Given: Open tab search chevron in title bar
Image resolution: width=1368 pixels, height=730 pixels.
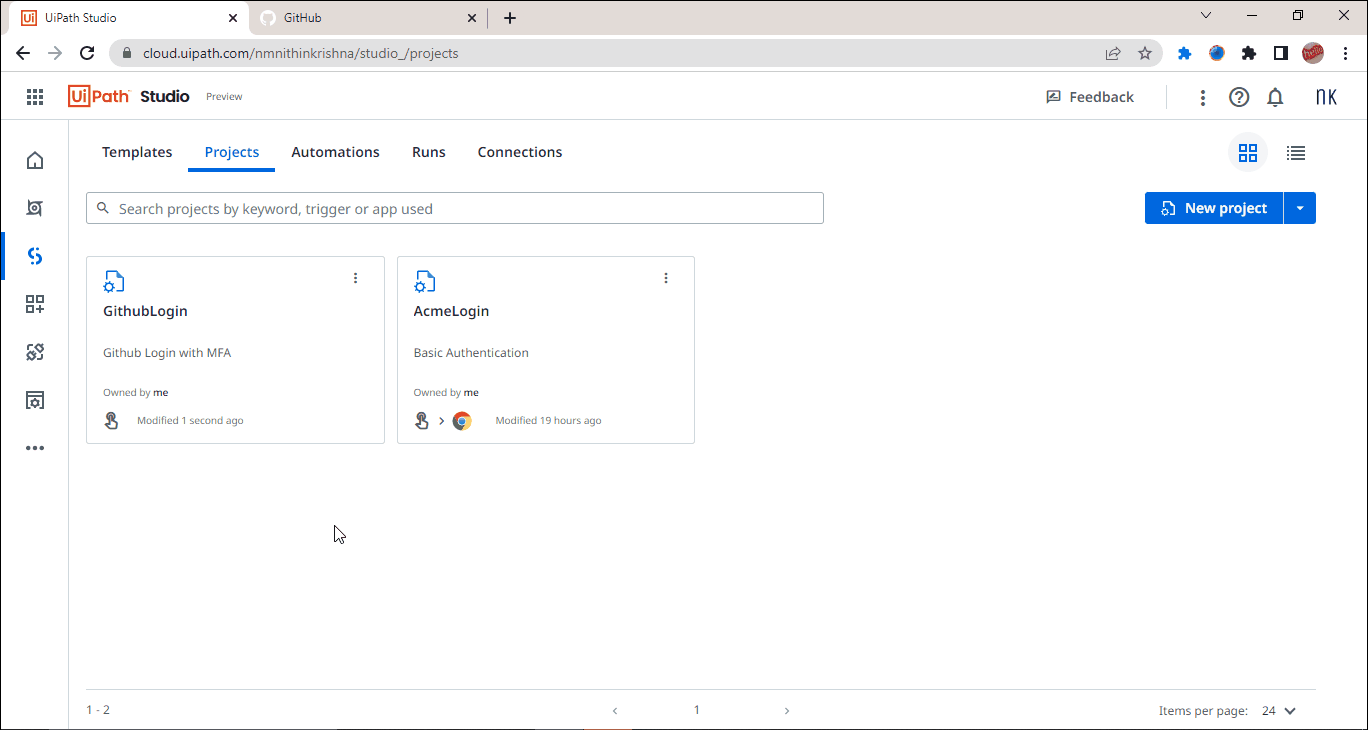Looking at the screenshot, I should point(1206,15).
